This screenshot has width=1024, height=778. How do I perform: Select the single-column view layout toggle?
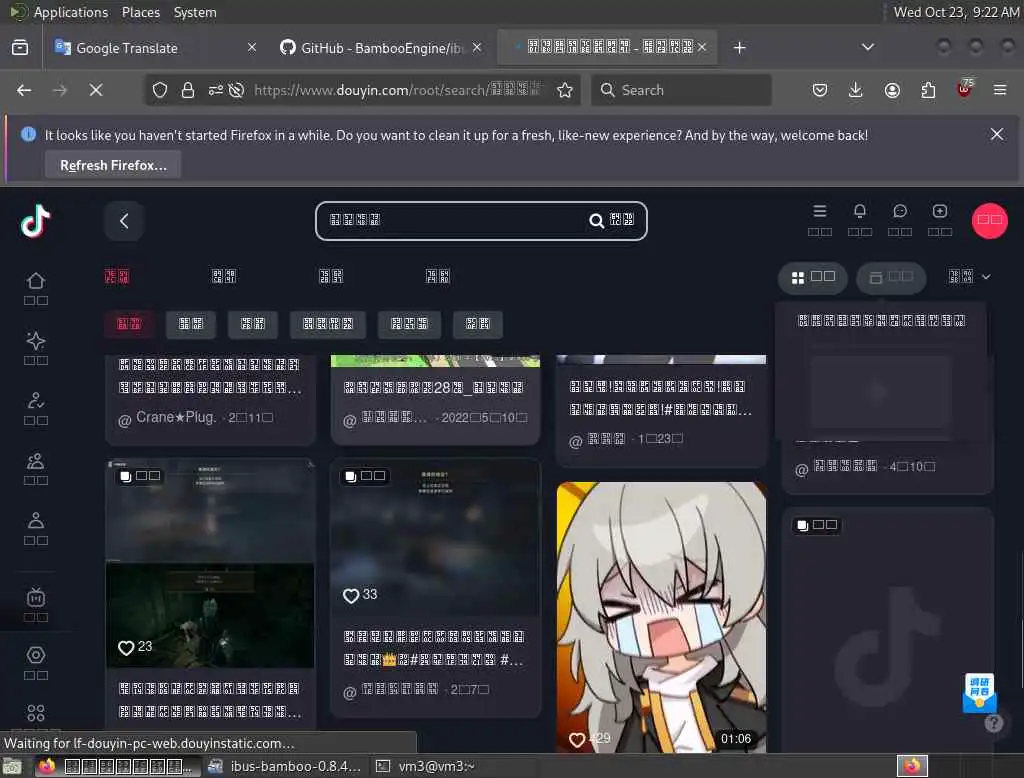click(891, 278)
